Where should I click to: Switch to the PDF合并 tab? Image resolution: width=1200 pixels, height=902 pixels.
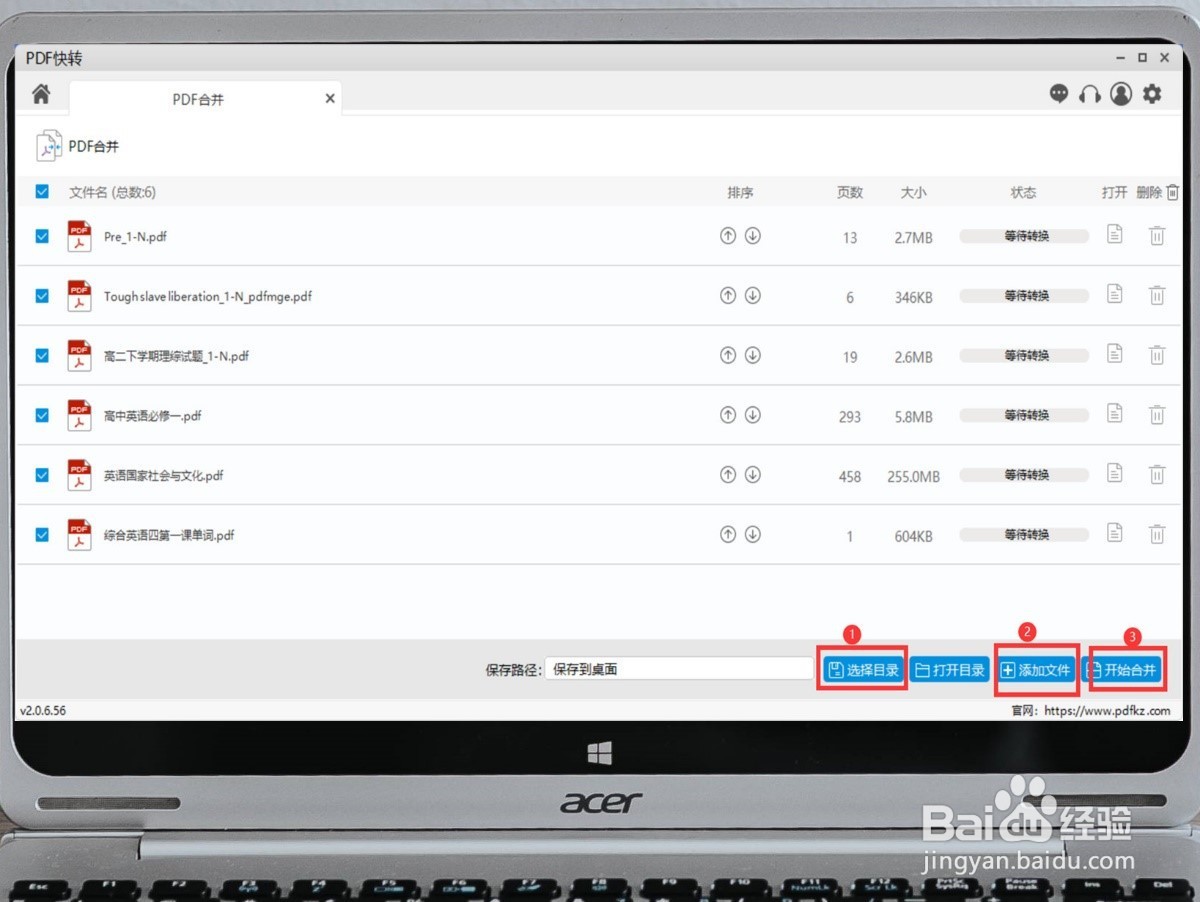coord(205,99)
